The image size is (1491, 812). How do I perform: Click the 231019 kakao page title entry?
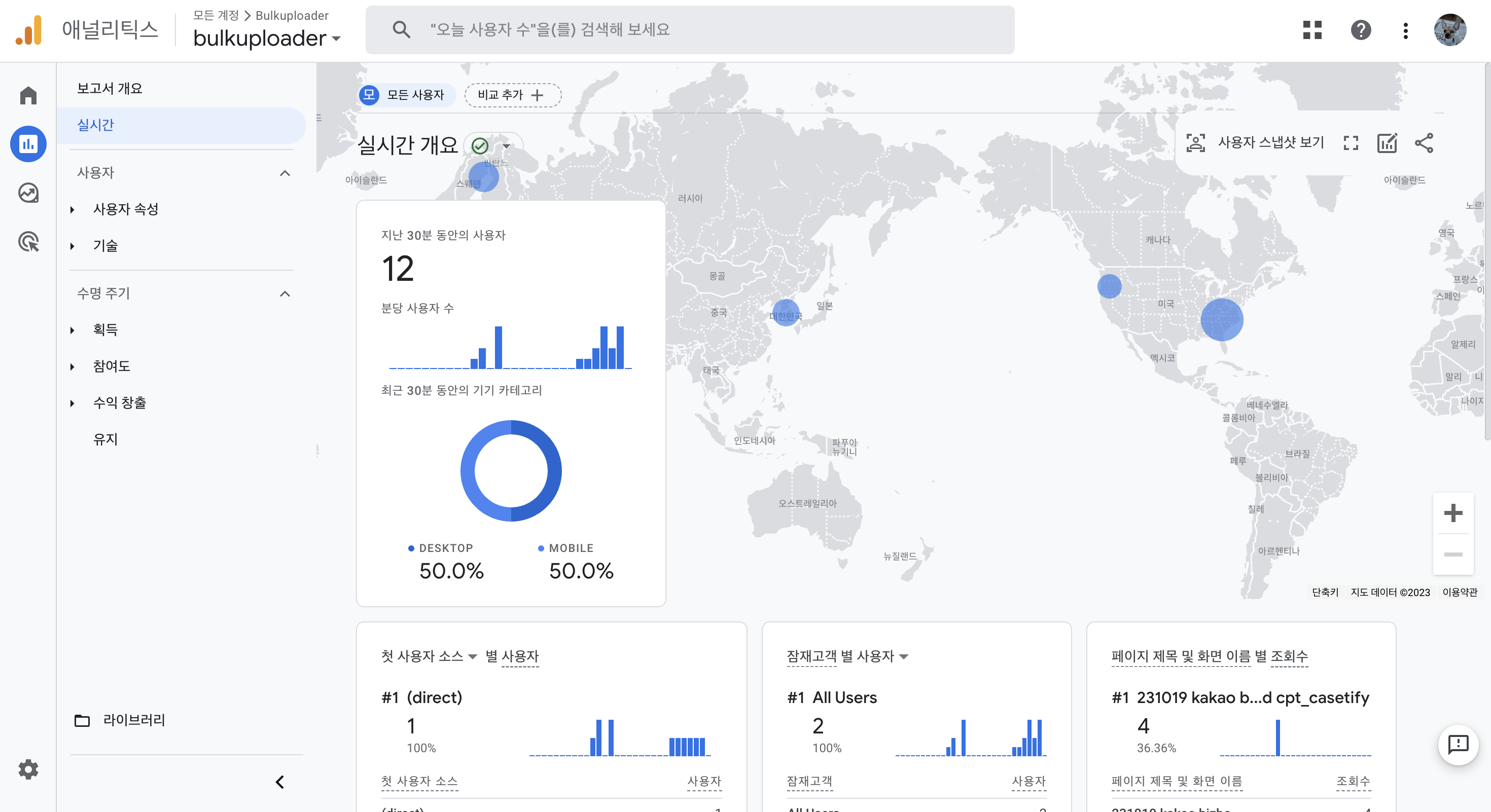(1240, 697)
